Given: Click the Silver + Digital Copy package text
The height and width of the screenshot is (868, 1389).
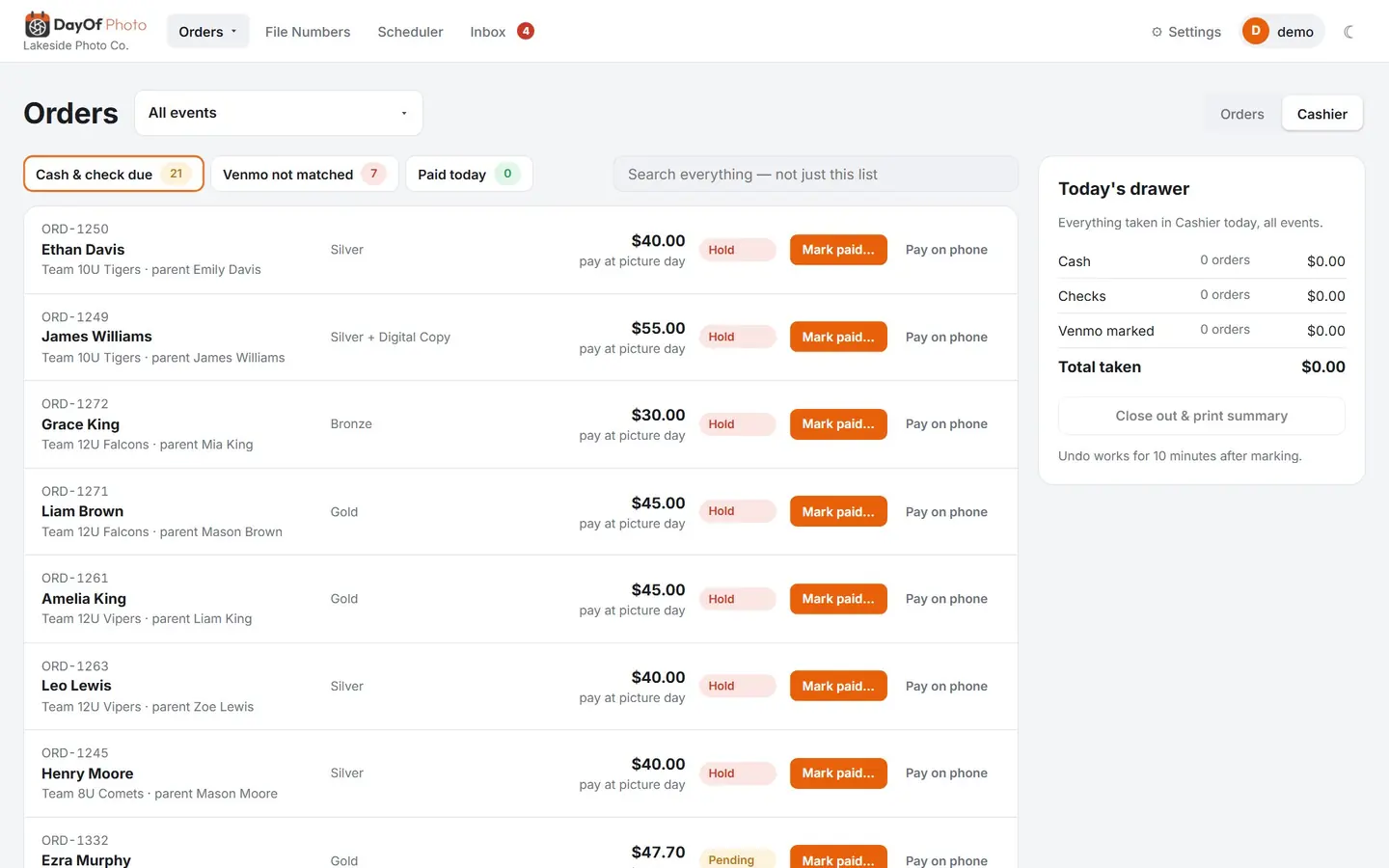Looking at the screenshot, I should coord(390,337).
